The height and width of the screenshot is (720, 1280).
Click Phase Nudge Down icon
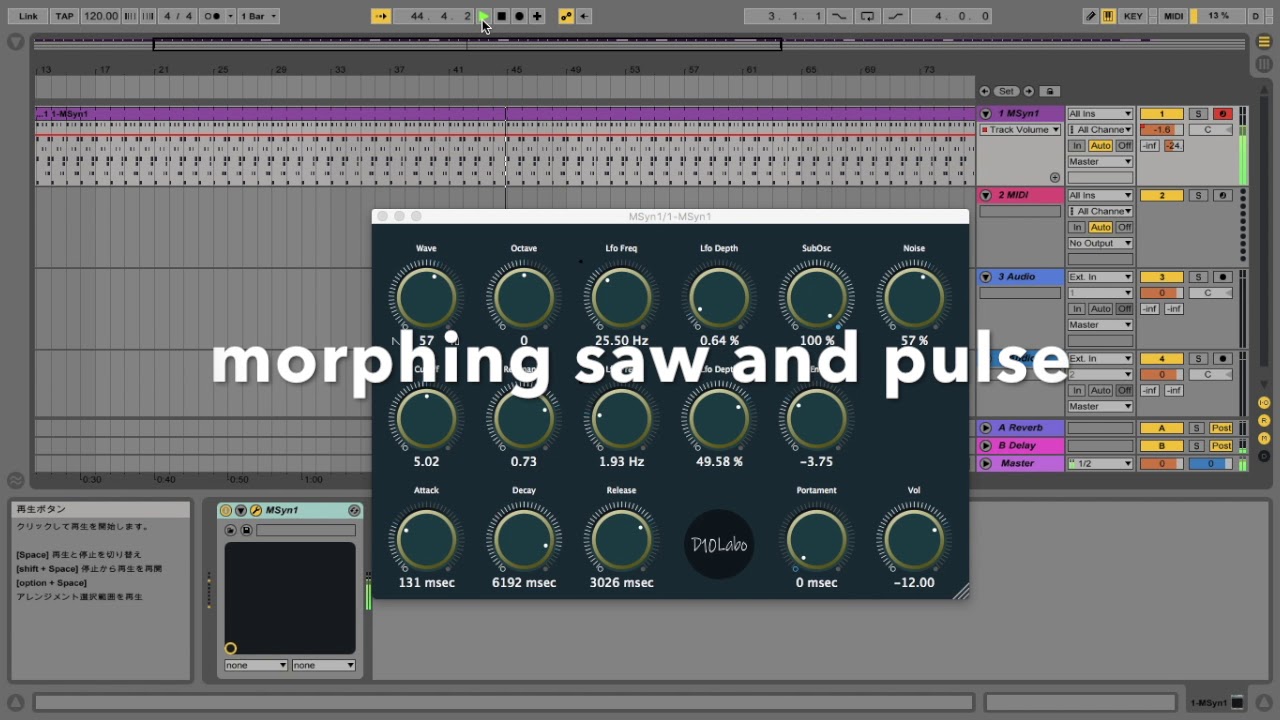[132, 16]
